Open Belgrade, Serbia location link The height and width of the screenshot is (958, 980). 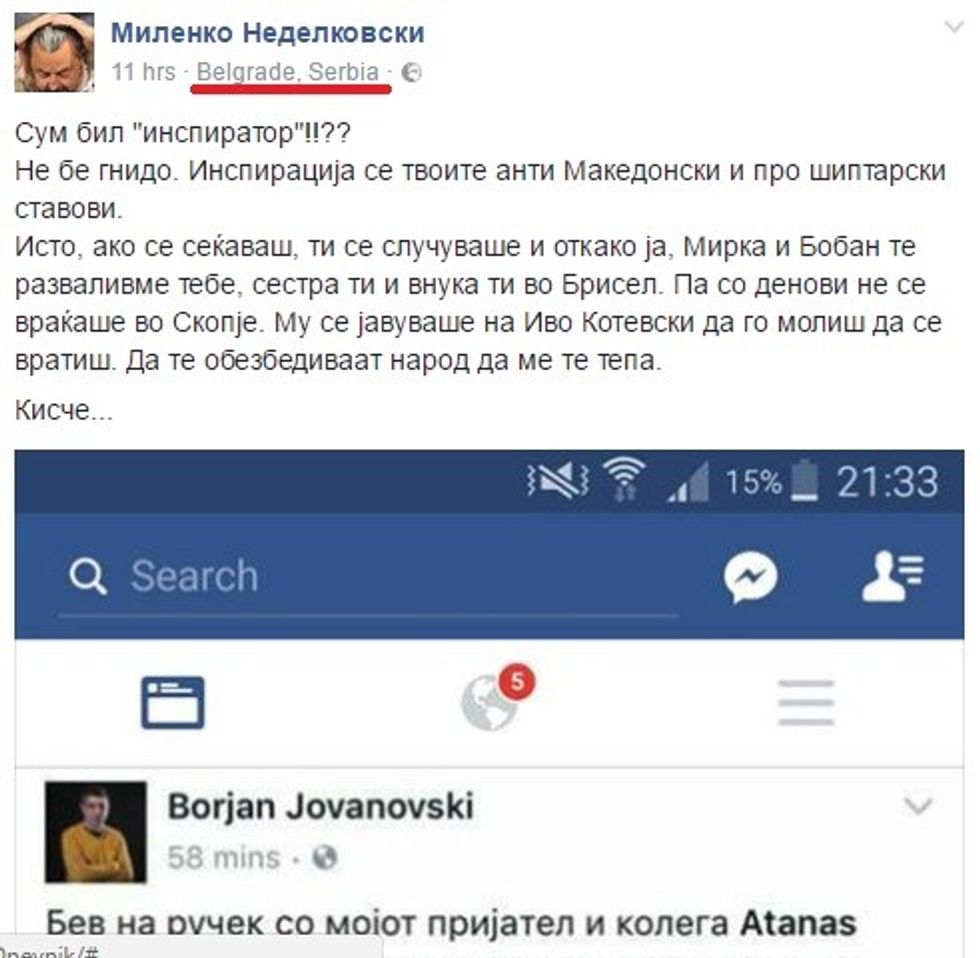pyautogui.click(x=288, y=72)
